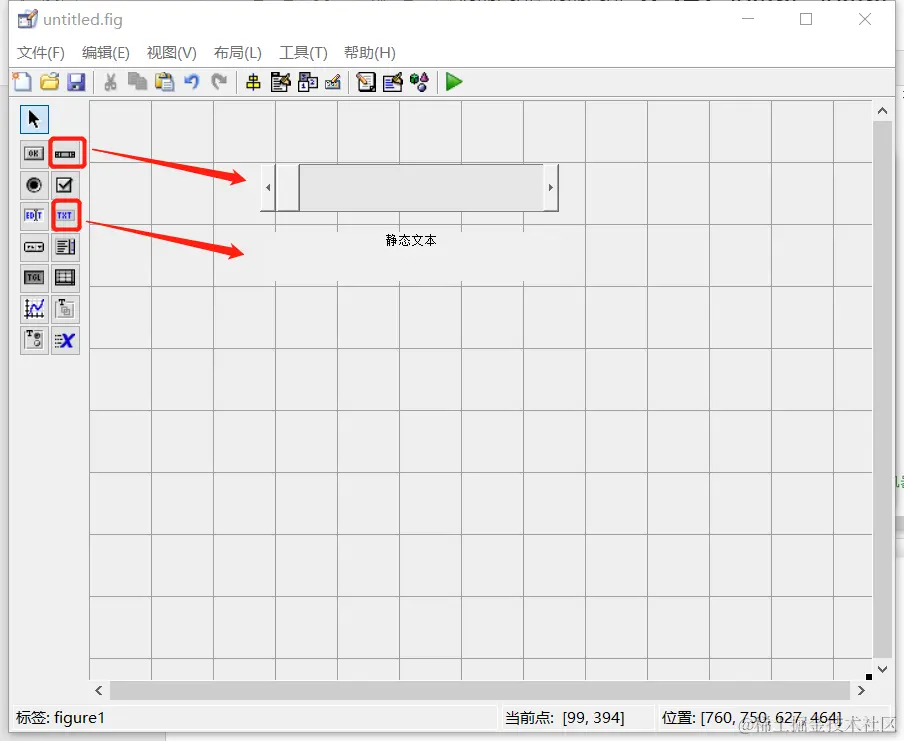Select the Button Group component
This screenshot has height=741, width=904.
tap(34, 340)
